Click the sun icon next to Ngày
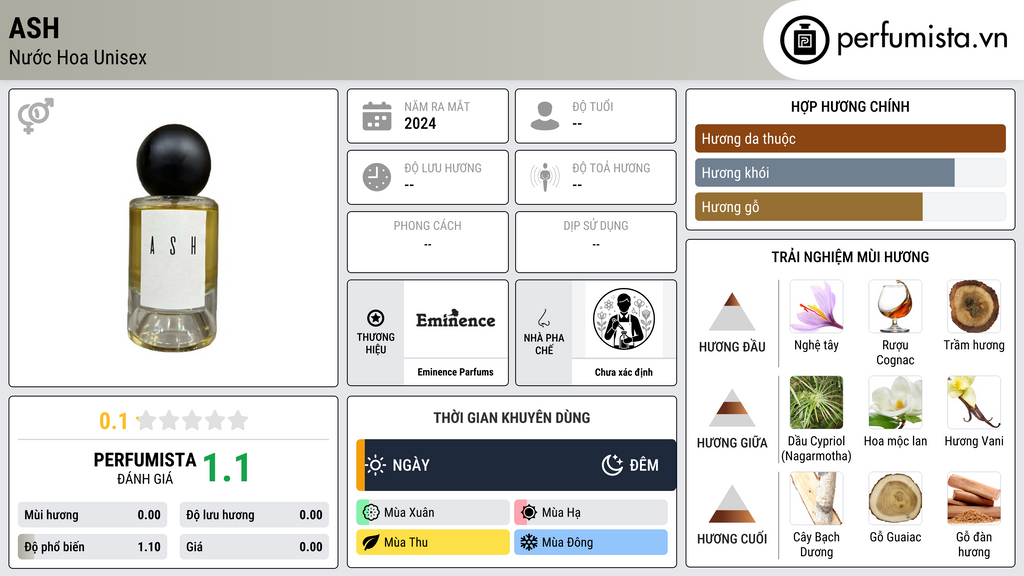The width and height of the screenshot is (1024, 576). coord(375,465)
